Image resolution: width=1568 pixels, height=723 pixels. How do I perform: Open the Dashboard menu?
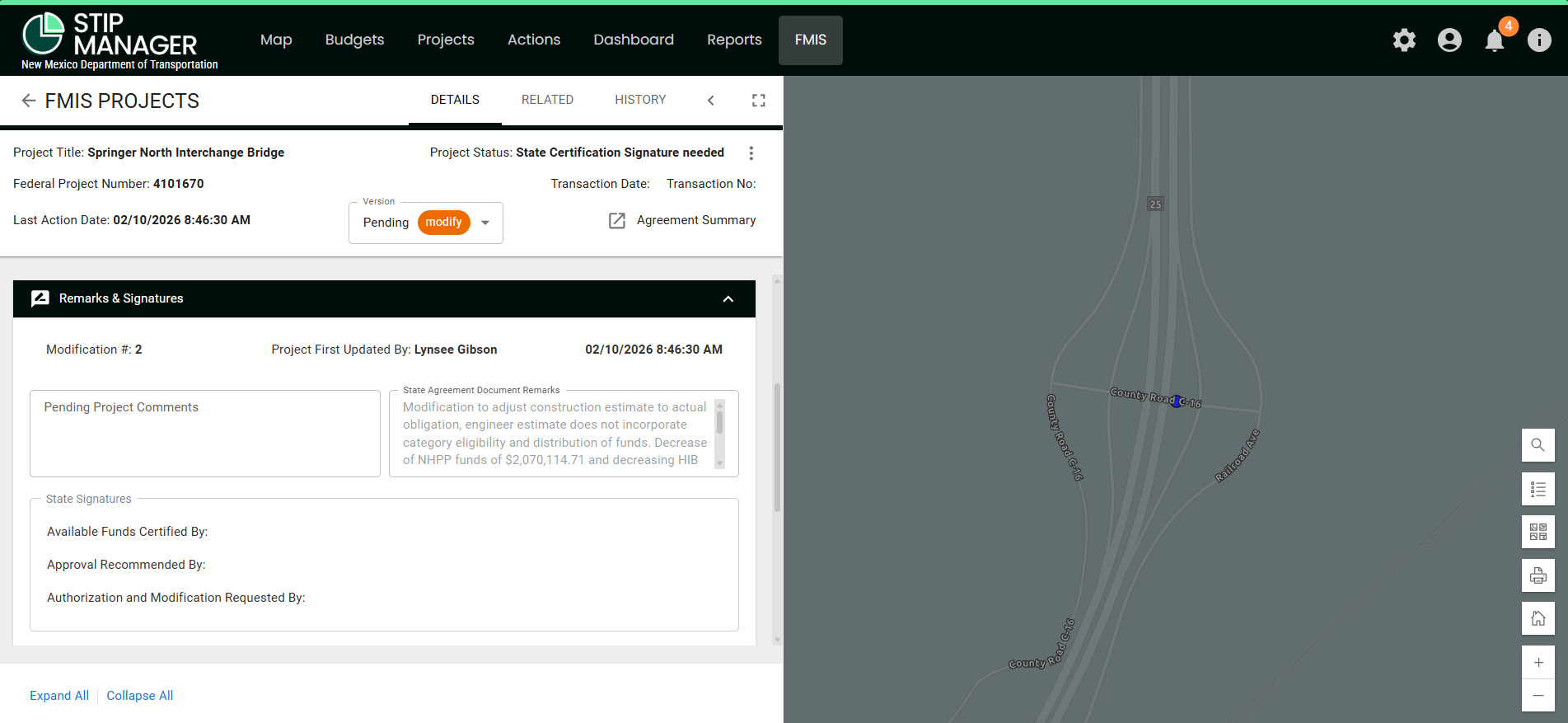point(634,40)
